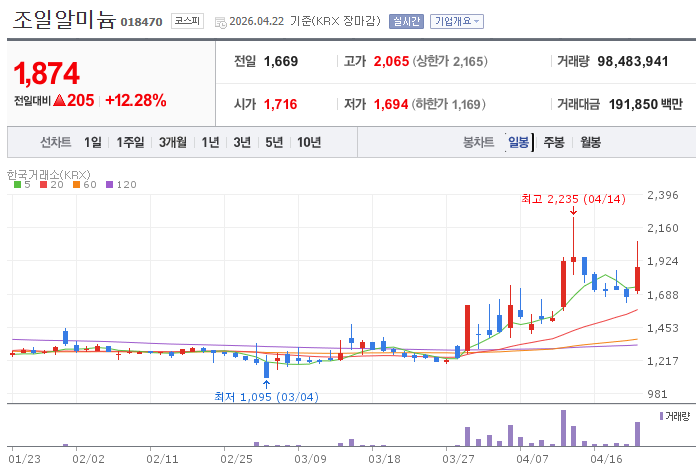
Task: Click the 시가 value 1,716
Action: coord(280,104)
